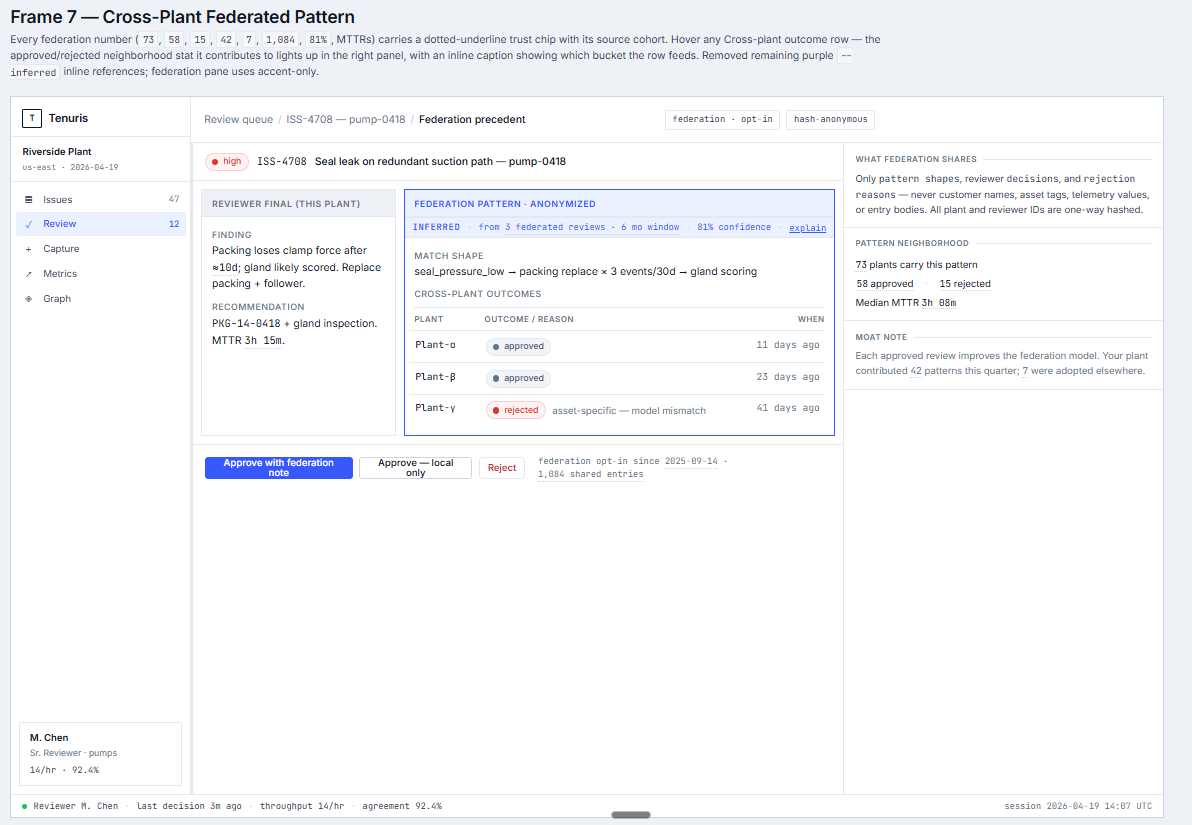Screen dimensions: 1192x825
Task: Click the Tenuris logo square
Action: [x=30, y=118]
